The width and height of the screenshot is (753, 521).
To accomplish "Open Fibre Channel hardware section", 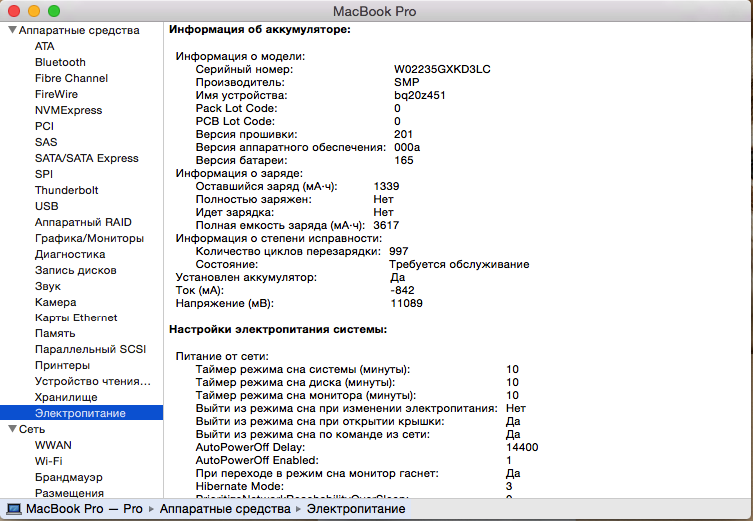I will click(71, 78).
